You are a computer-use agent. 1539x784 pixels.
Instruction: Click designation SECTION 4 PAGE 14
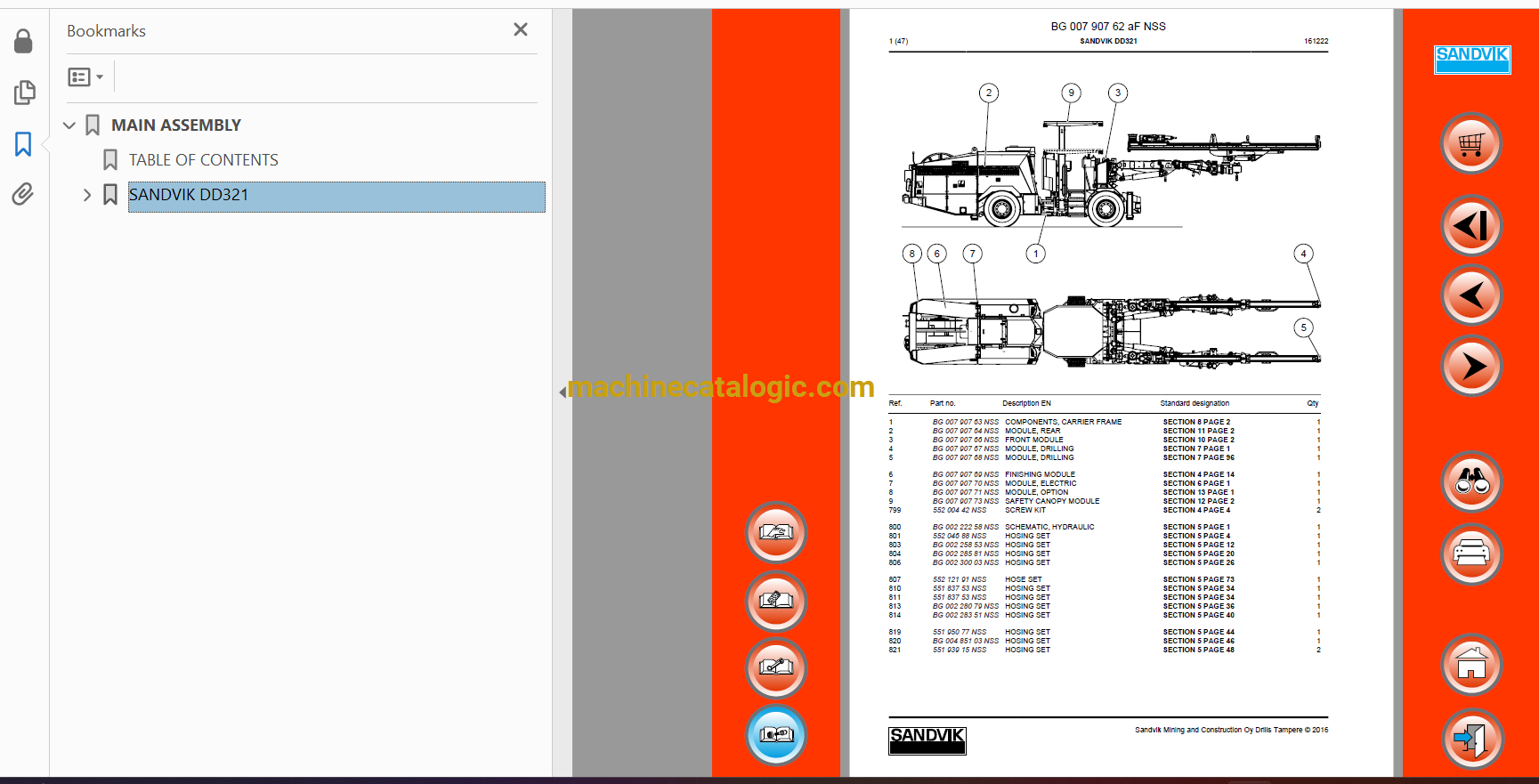(1199, 474)
